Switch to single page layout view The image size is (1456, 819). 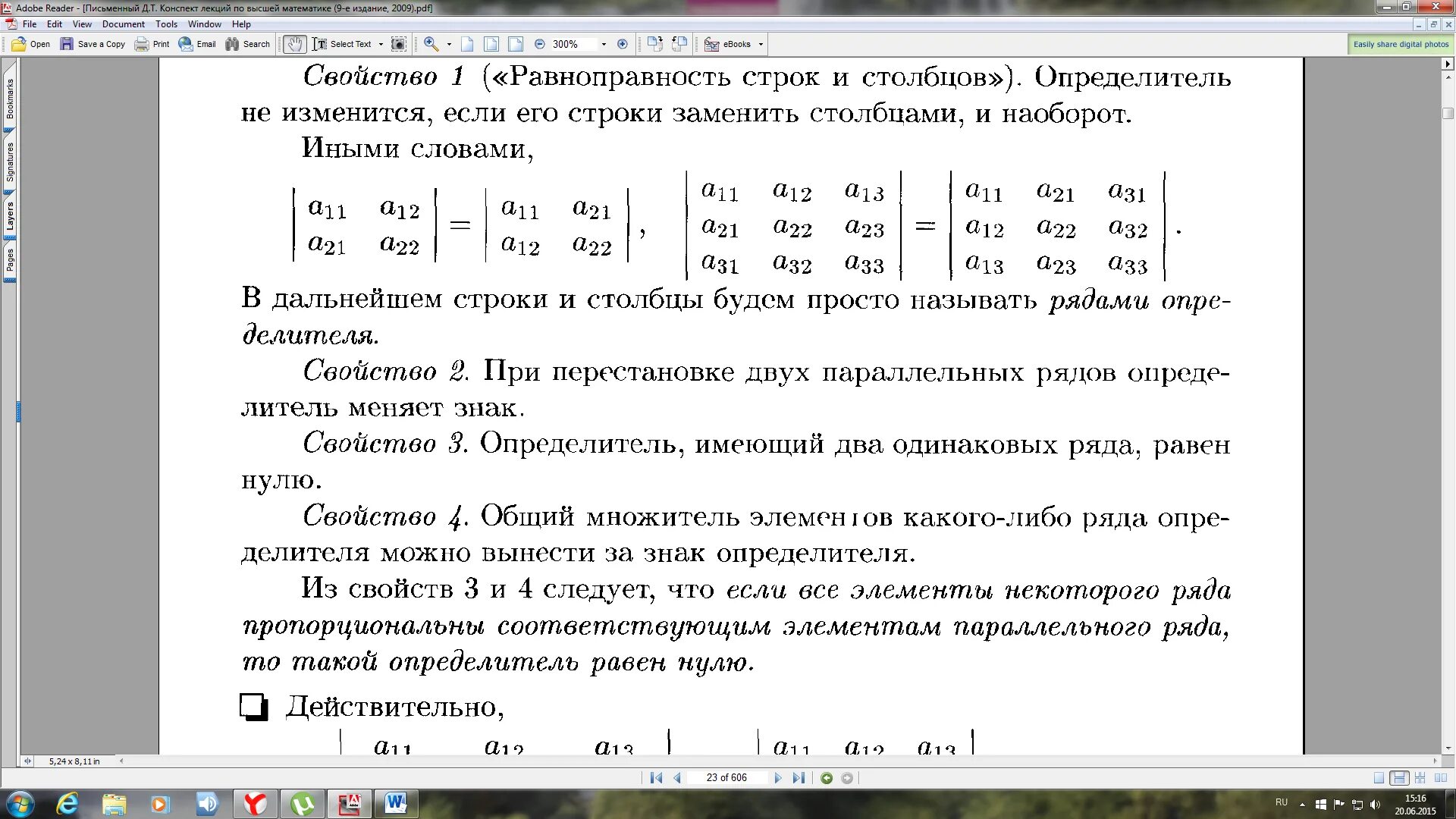pos(1379,778)
